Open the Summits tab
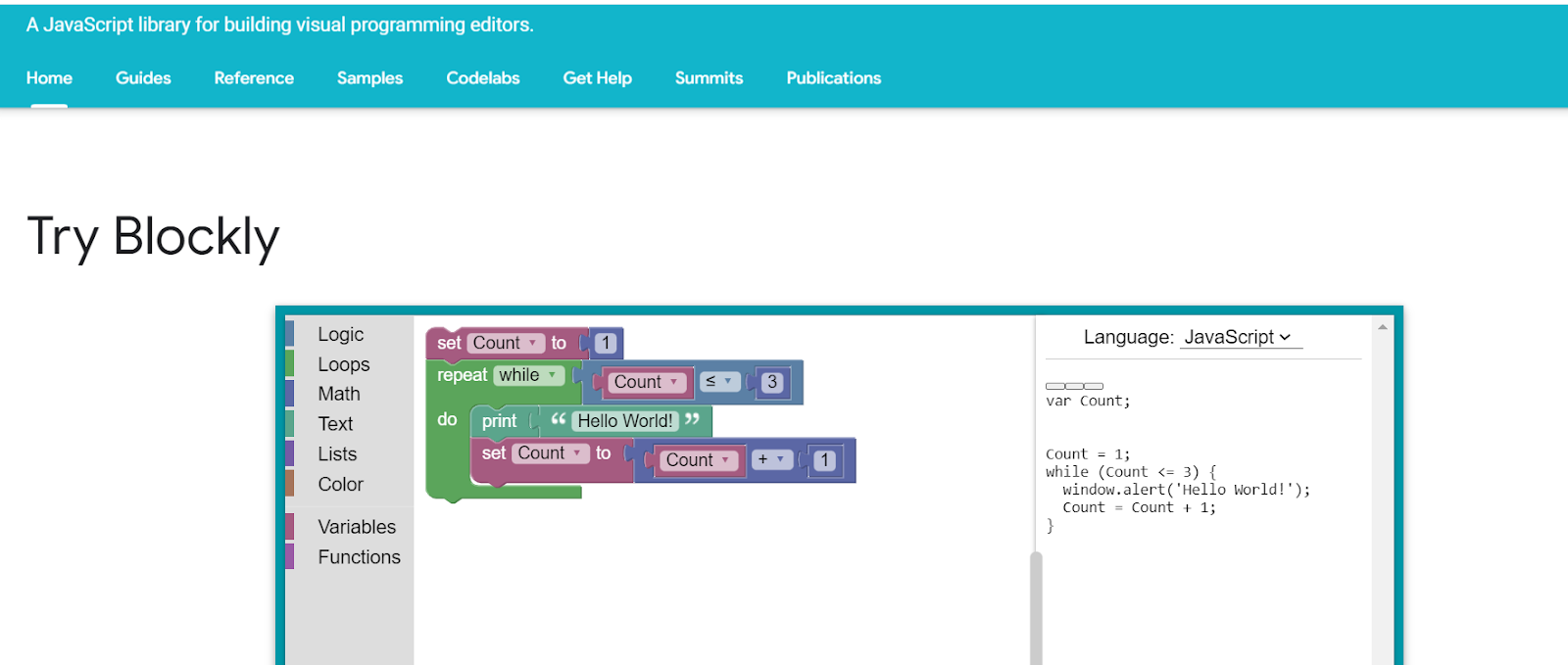The image size is (1568, 665). coord(709,78)
